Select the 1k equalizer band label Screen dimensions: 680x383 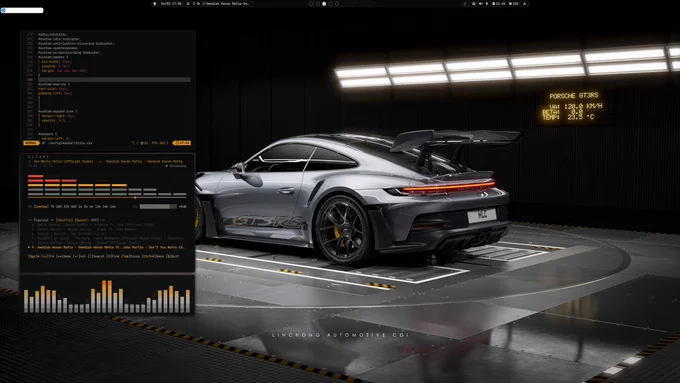(x=80, y=206)
